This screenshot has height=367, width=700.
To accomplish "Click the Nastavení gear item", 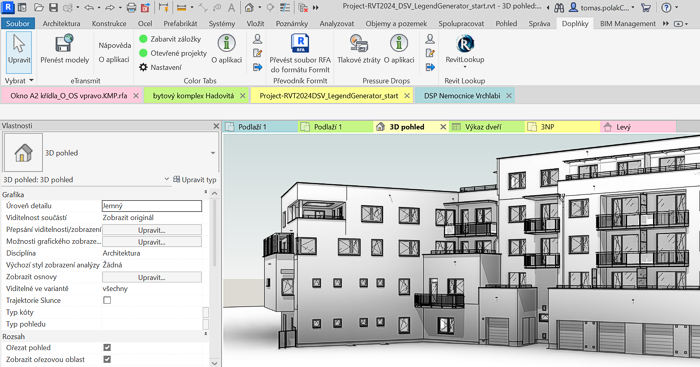I will pyautogui.click(x=160, y=67).
